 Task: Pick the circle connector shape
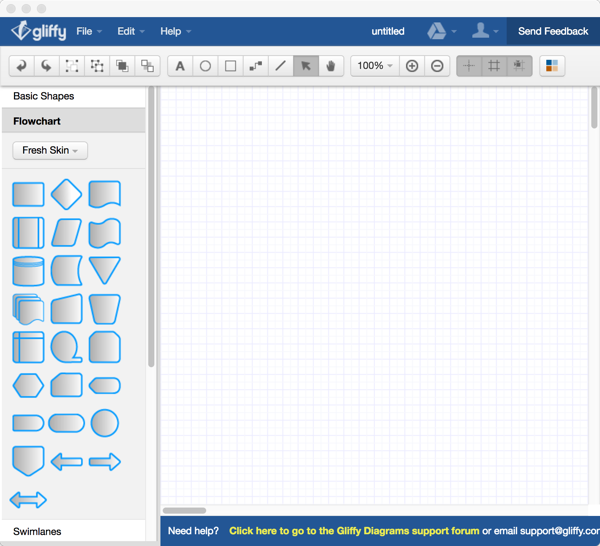(105, 423)
